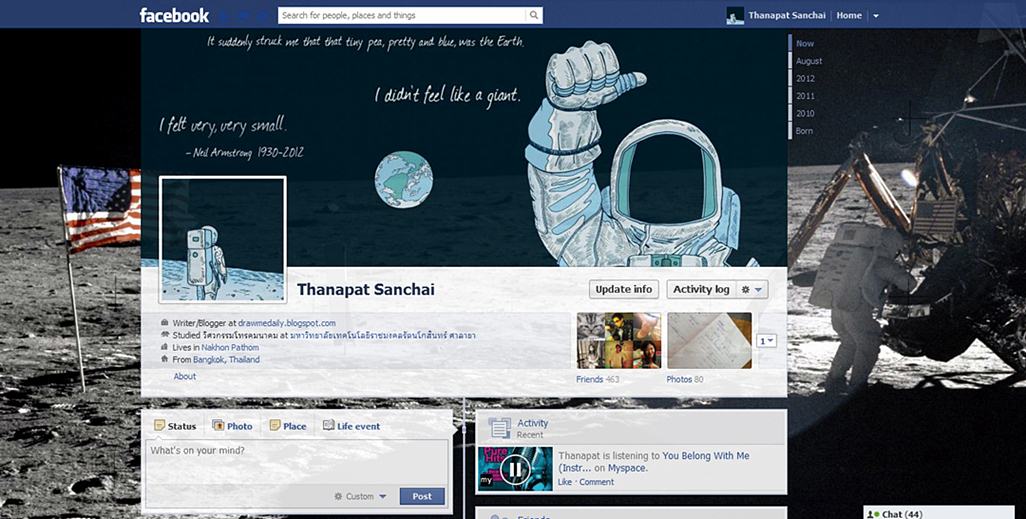
Task: Open the Nakhon Pathom link
Action: (x=230, y=348)
